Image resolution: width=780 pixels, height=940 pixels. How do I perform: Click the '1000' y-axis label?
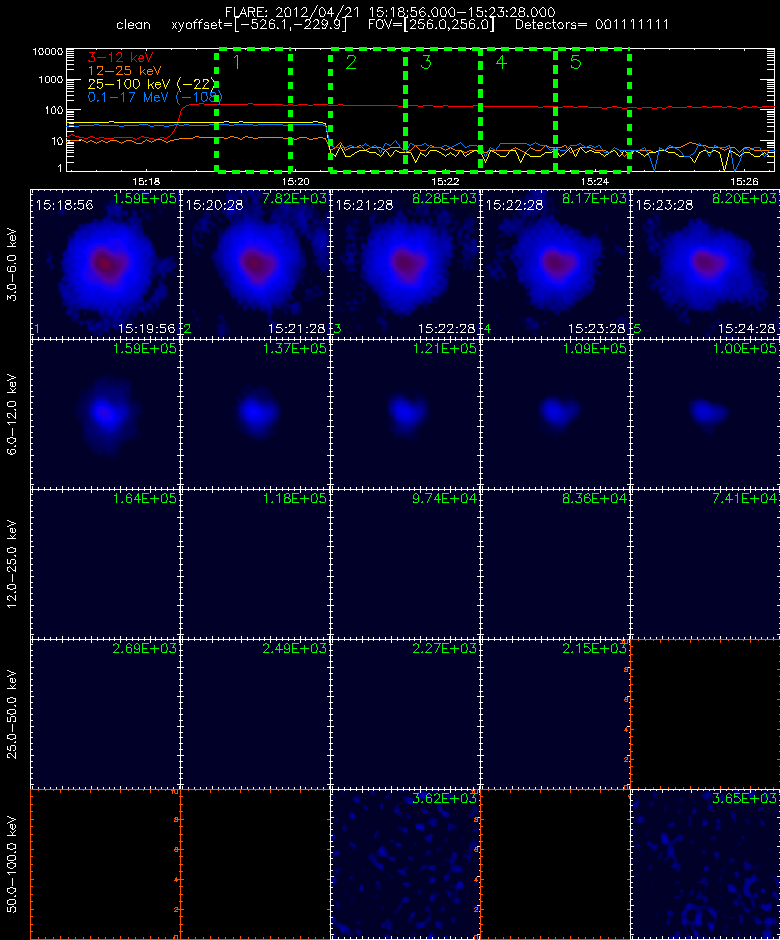pyautogui.click(x=51, y=80)
